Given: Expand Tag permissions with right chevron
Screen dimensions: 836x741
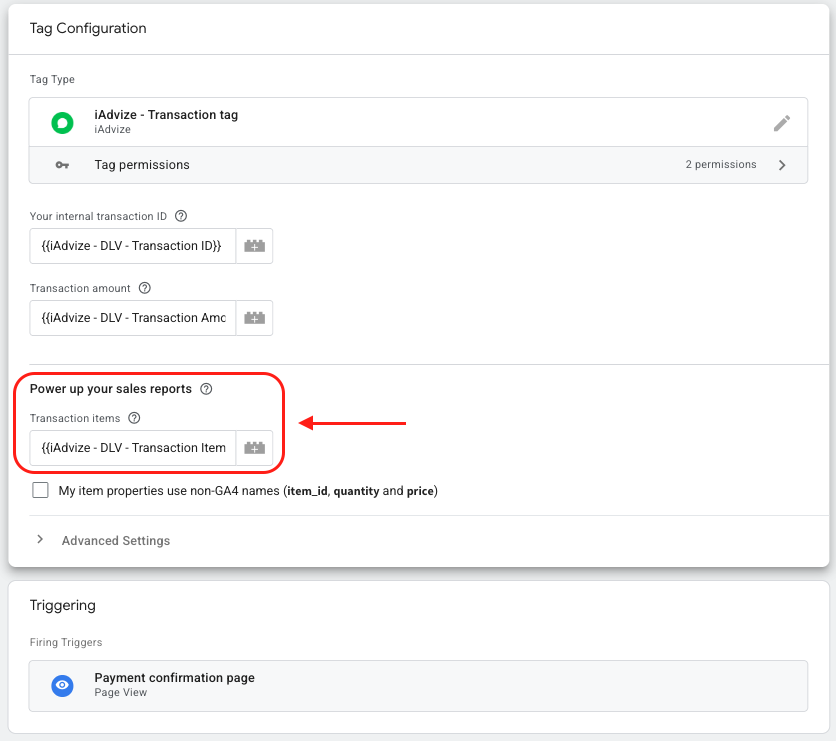Looking at the screenshot, I should (782, 165).
